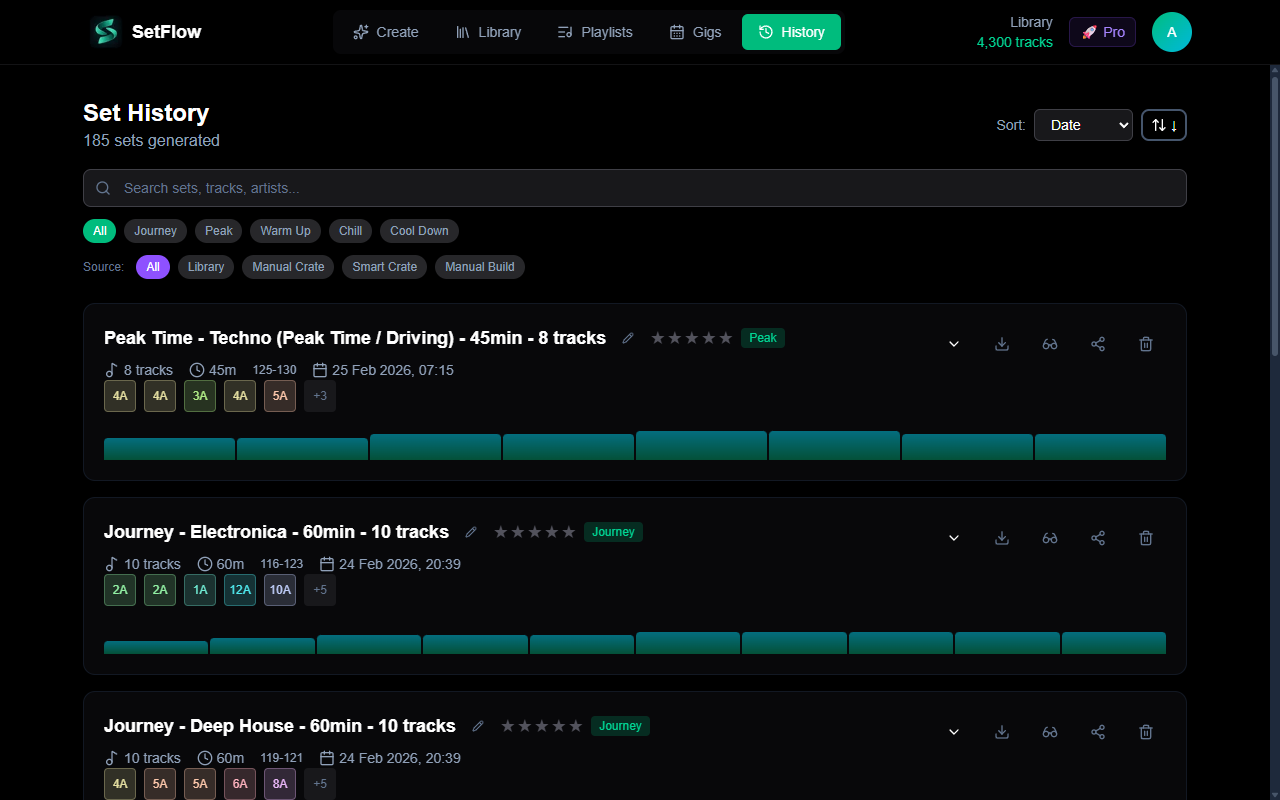This screenshot has width=1280, height=800.
Task: Preview the Journey Electronica set with glasses icon
Action: coord(1049,537)
